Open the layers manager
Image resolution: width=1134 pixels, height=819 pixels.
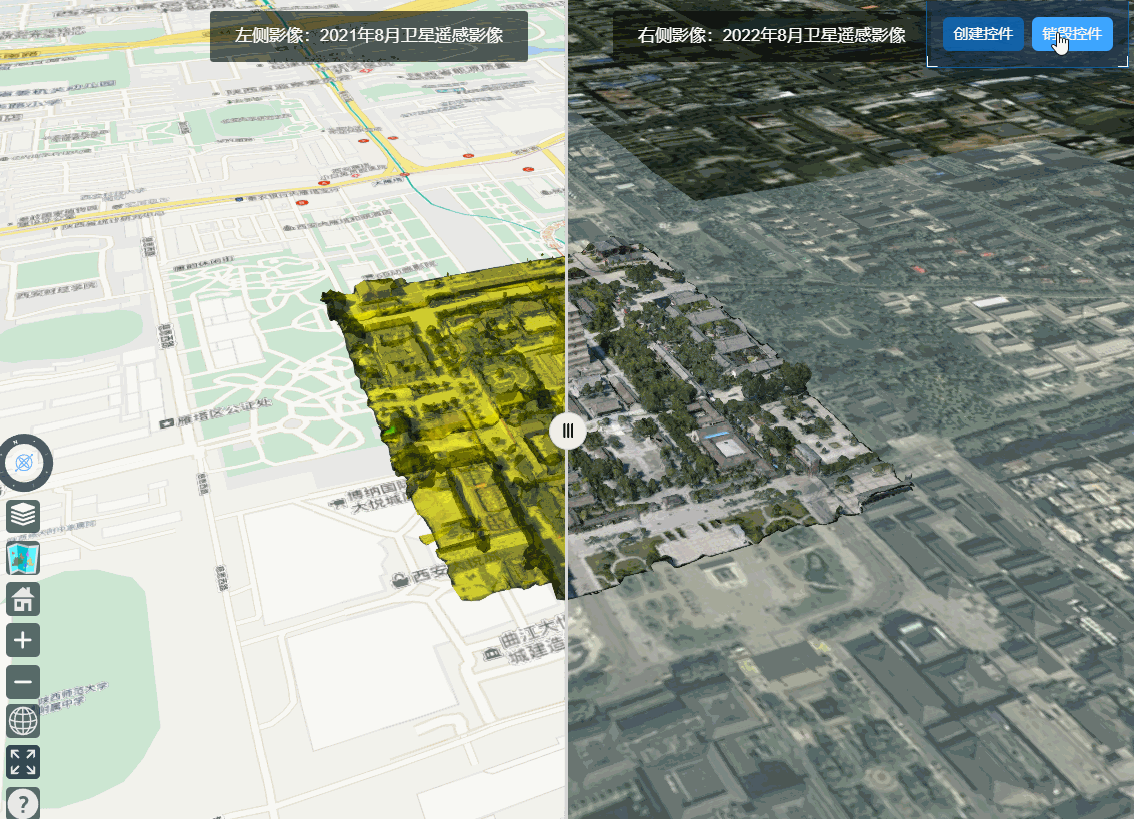(x=23, y=517)
